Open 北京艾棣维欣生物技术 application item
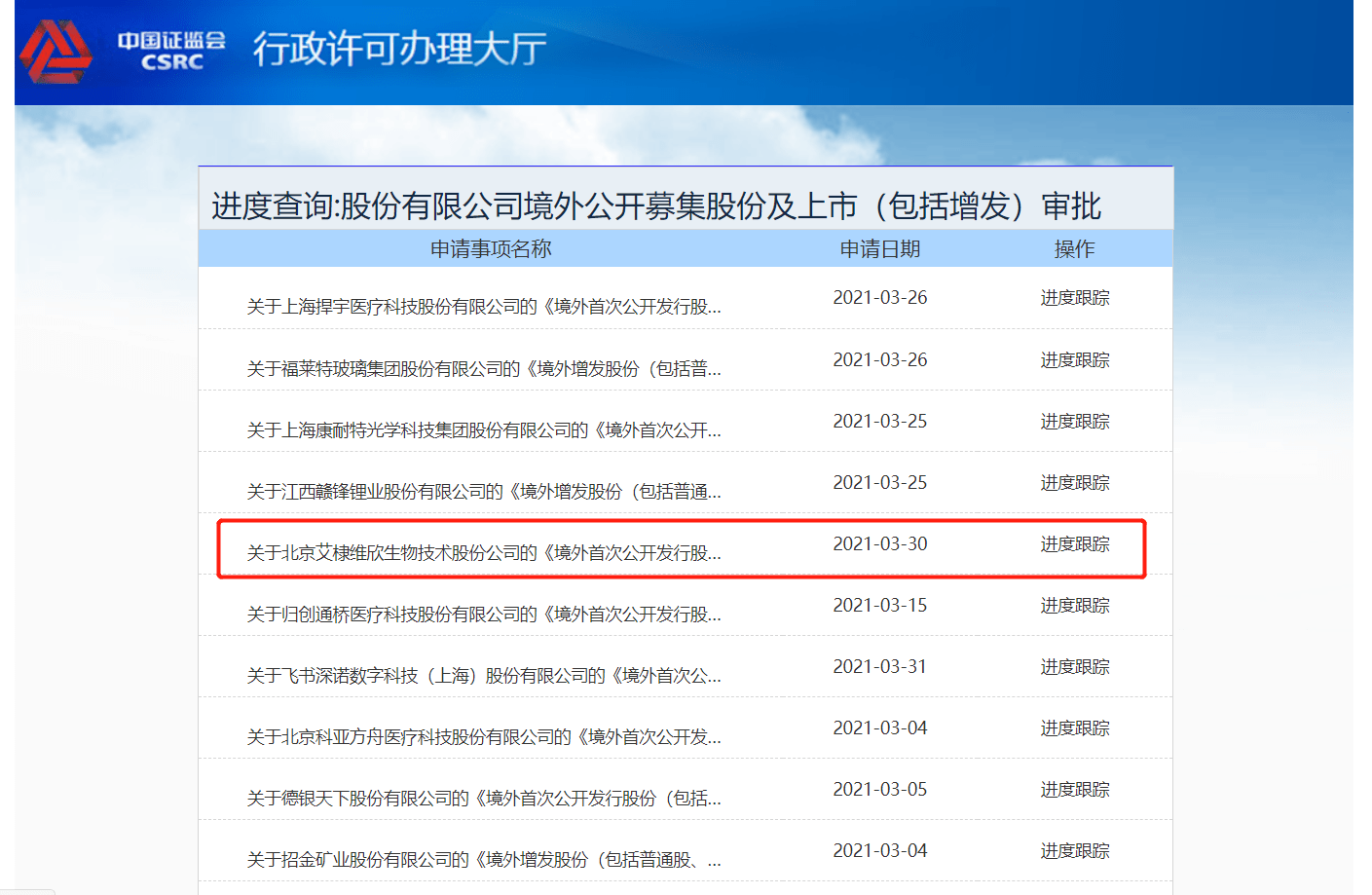 484,553
